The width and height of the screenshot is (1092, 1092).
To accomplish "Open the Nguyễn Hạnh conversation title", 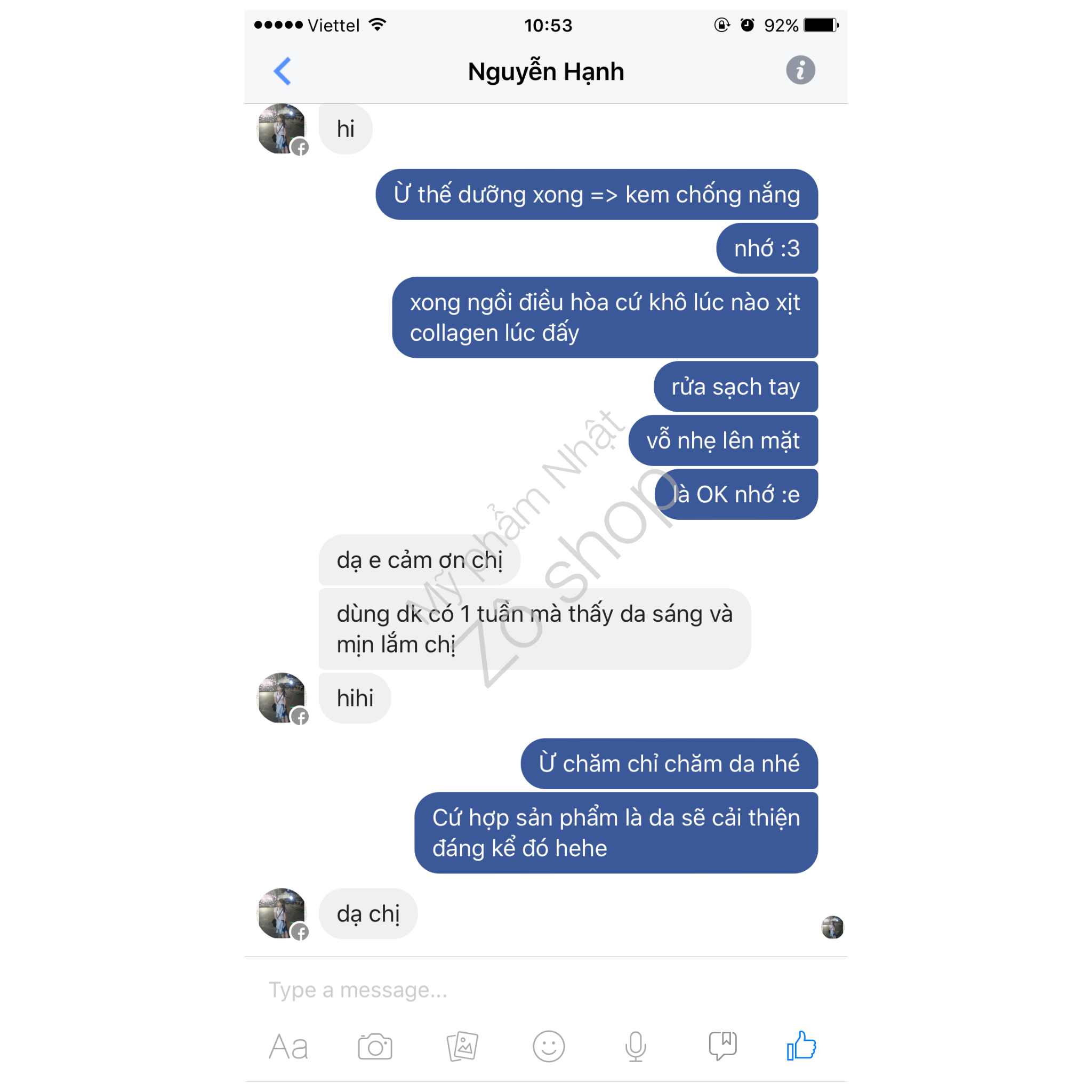I will [546, 72].
